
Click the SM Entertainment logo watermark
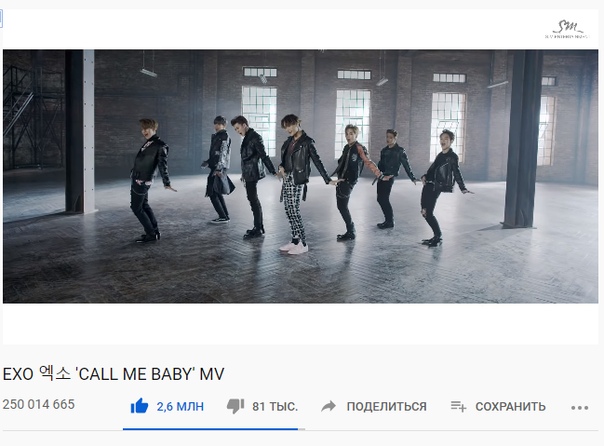point(567,29)
